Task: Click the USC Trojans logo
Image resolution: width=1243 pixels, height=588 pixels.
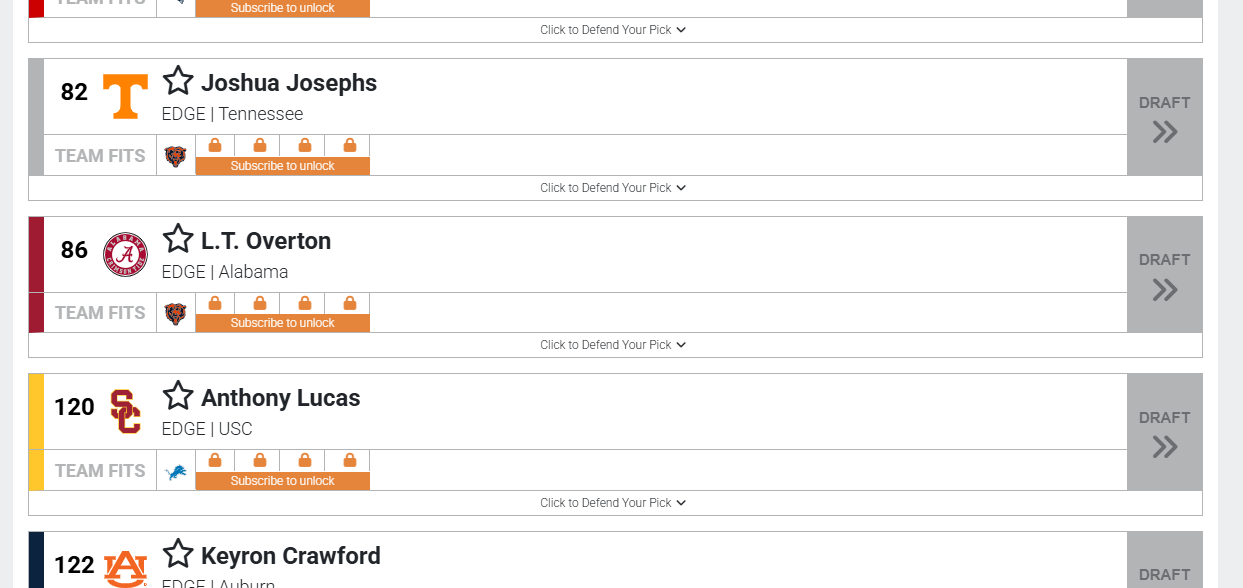Action: click(125, 411)
